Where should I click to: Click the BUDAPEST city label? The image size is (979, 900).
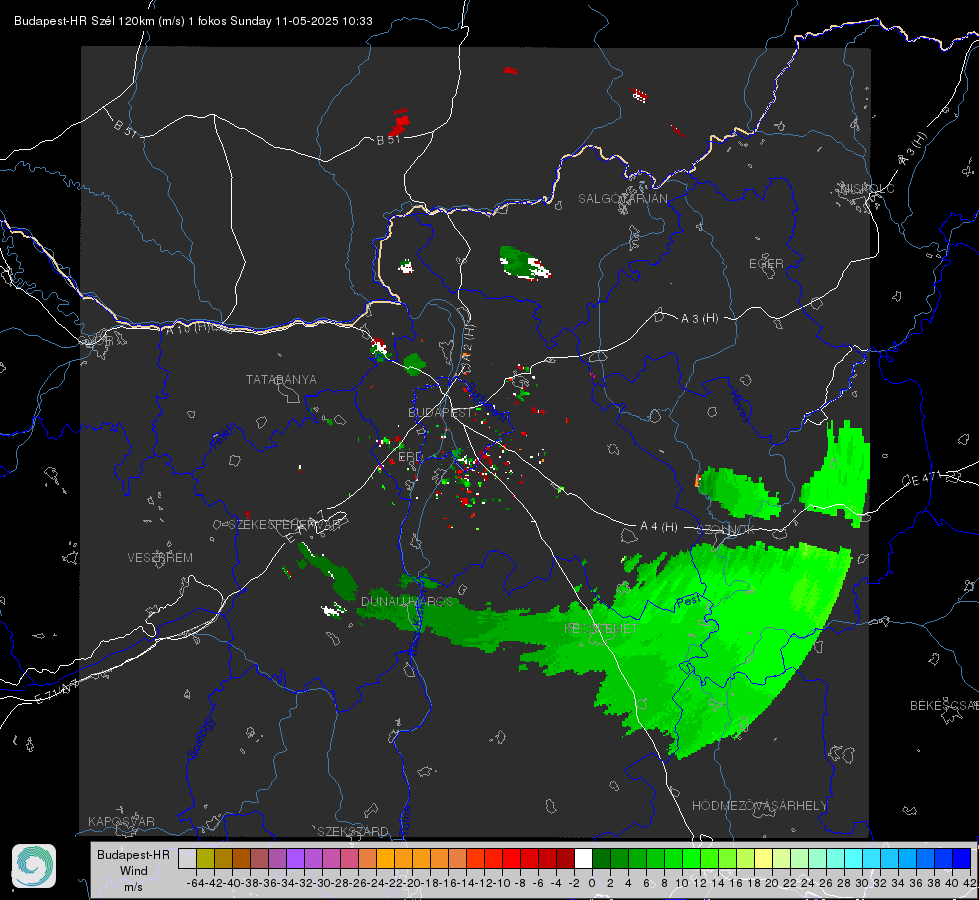440,412
